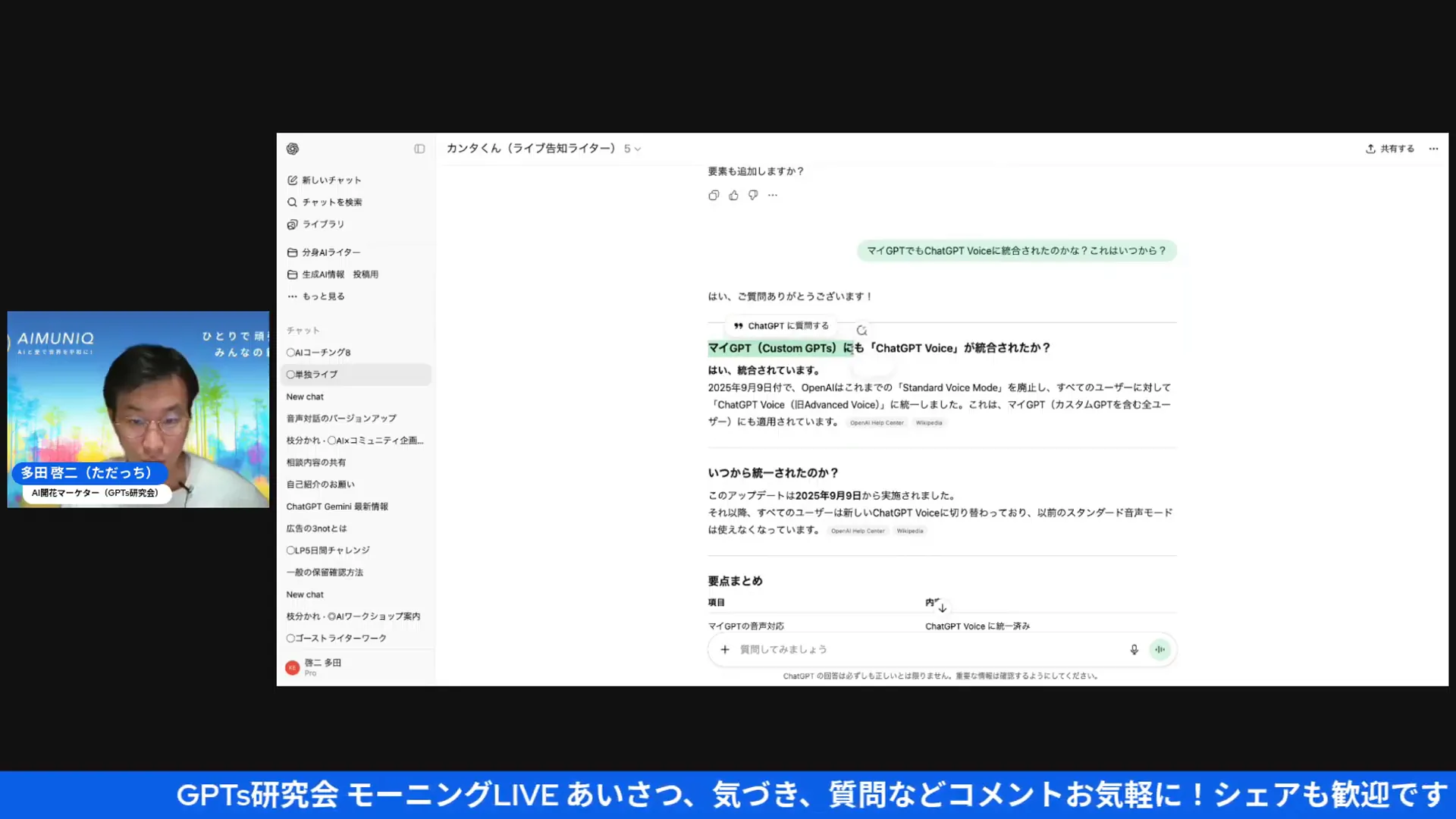Click the マイGPTの音声対応 table cell
1456x819 pixels.
[x=745, y=626]
